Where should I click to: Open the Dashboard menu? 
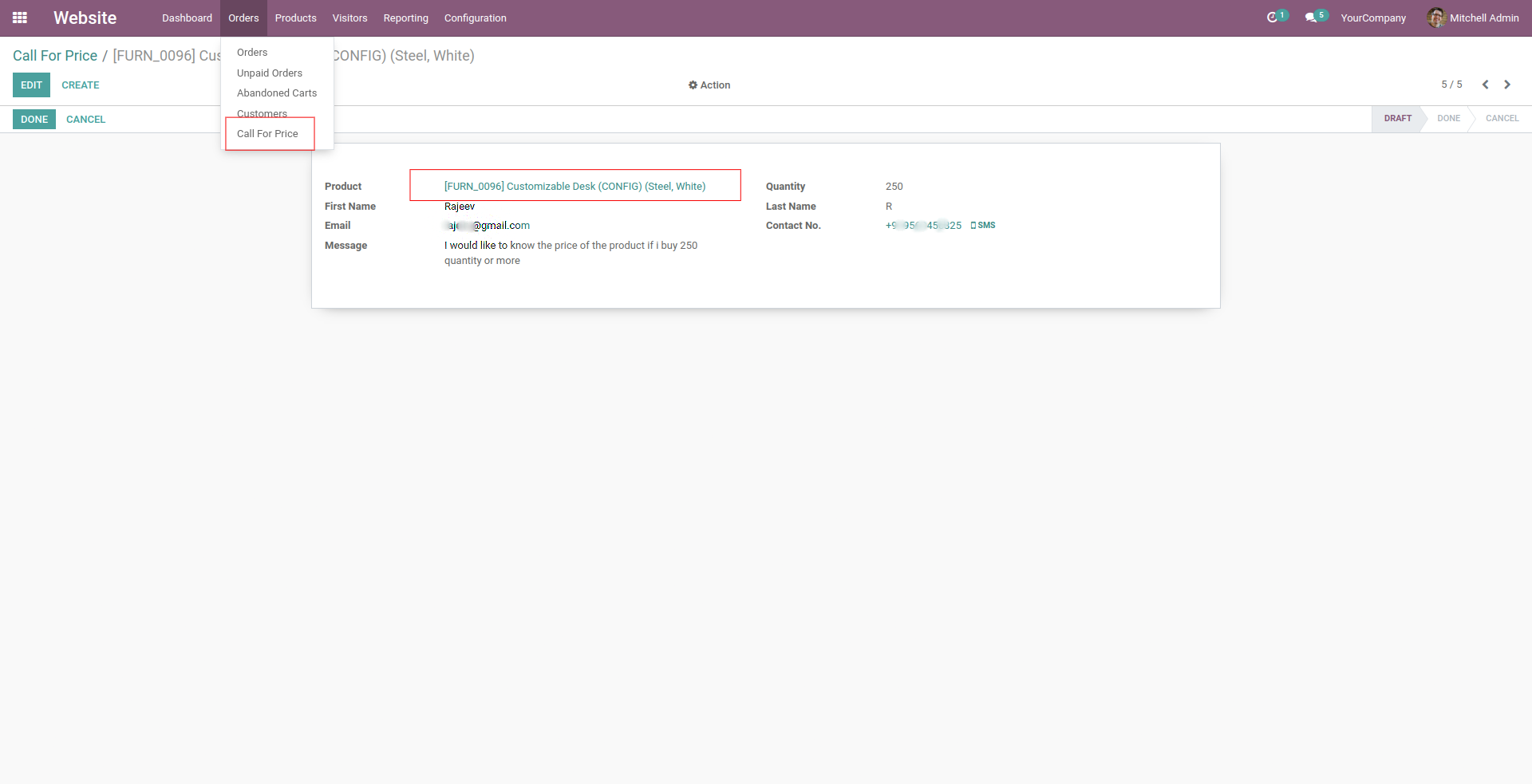pos(187,18)
